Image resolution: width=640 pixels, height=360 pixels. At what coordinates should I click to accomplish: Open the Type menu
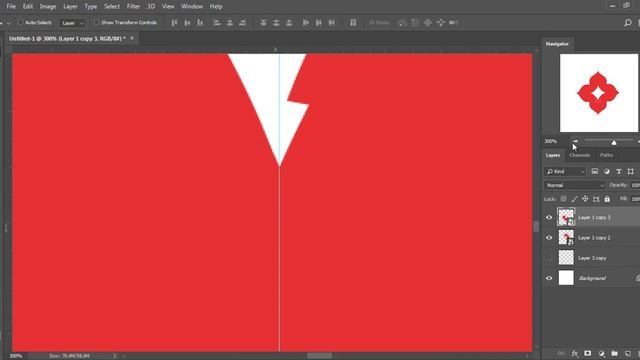coord(91,7)
